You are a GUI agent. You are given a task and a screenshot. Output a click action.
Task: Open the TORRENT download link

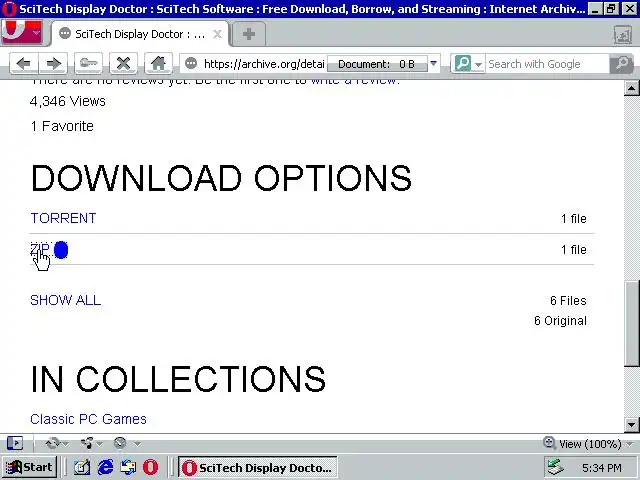(x=63, y=218)
